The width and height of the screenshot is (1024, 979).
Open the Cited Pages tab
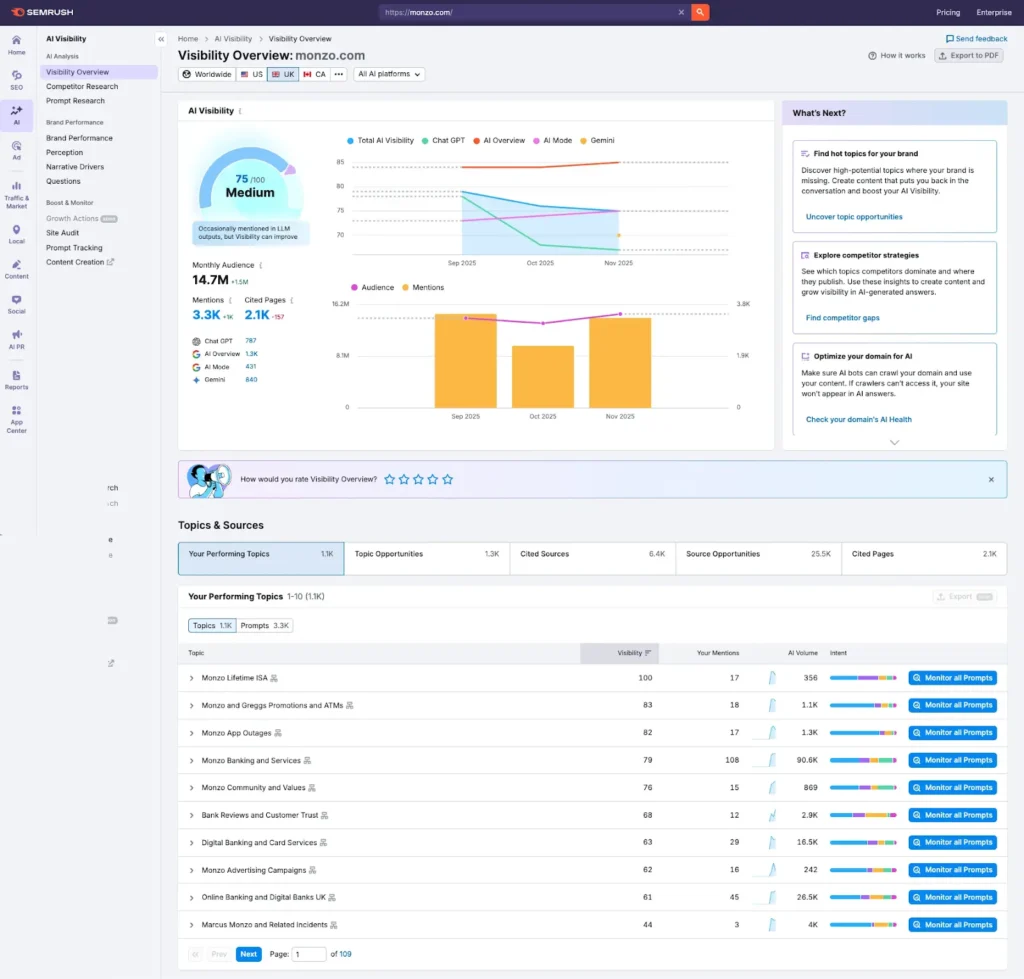pyautogui.click(x=924, y=558)
